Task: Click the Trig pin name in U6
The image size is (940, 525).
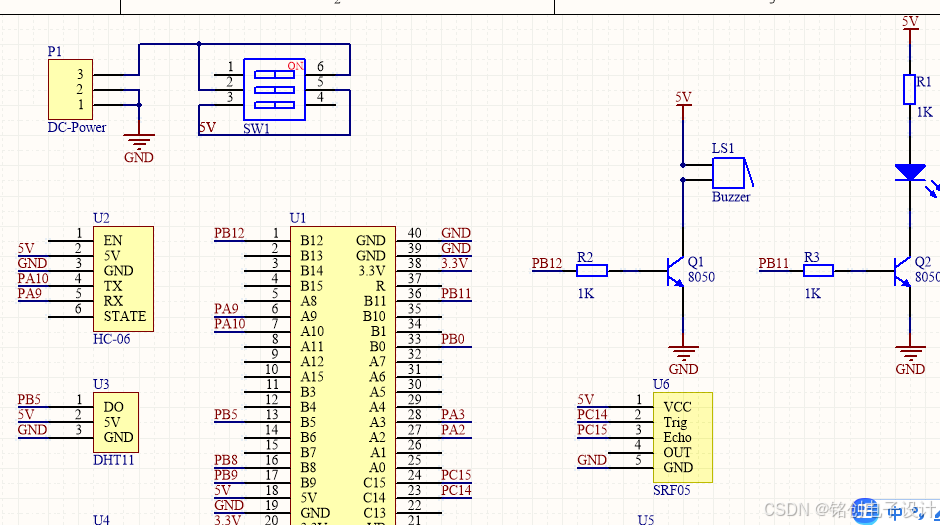Action: point(675,423)
